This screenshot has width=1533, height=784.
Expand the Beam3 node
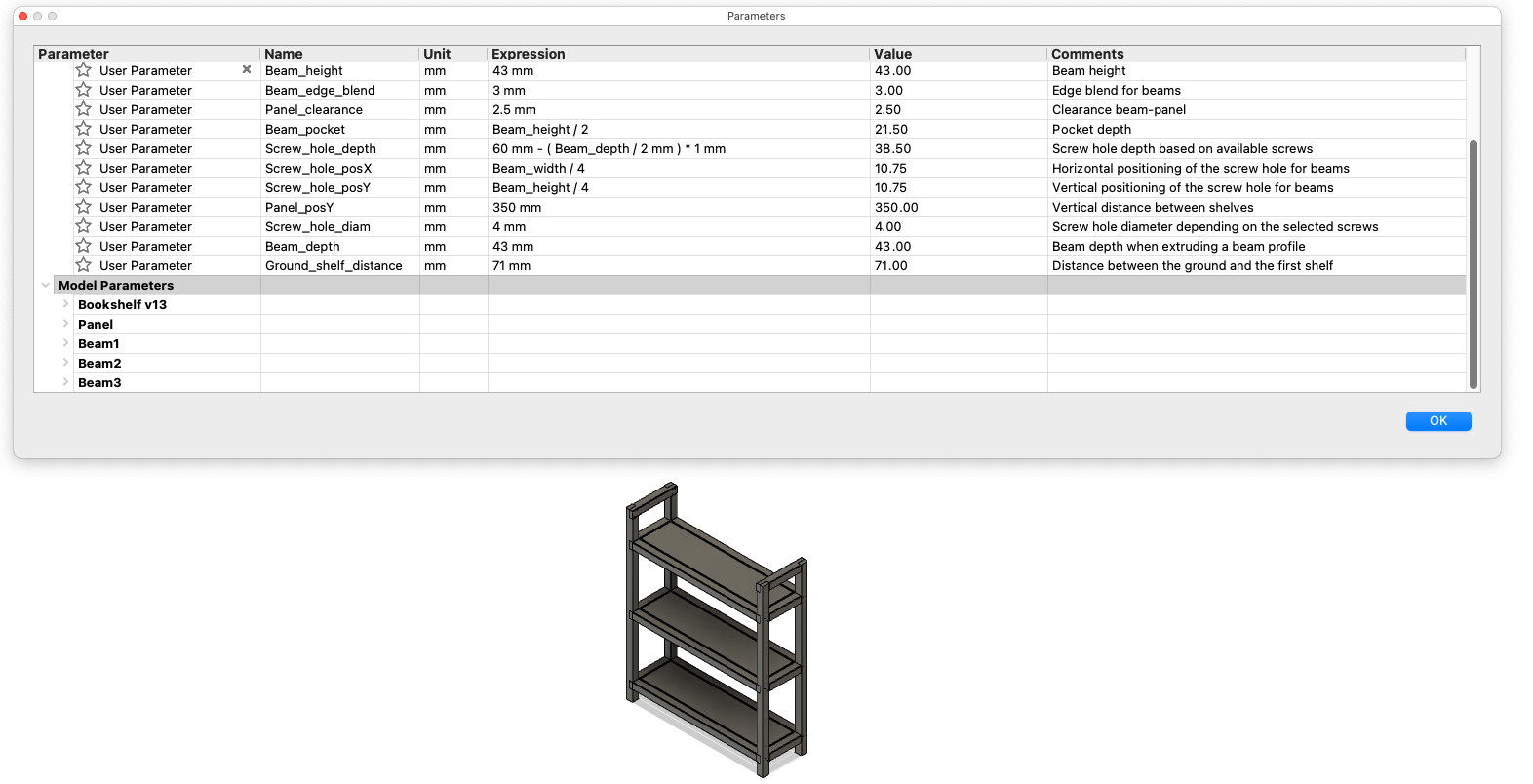click(65, 382)
